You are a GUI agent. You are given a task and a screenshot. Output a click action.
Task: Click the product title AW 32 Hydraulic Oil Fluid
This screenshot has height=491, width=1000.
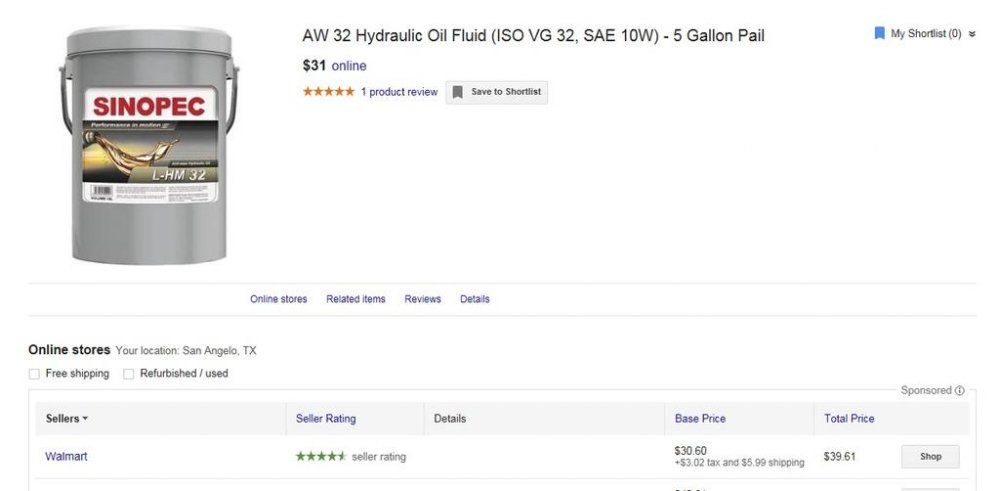pos(533,36)
